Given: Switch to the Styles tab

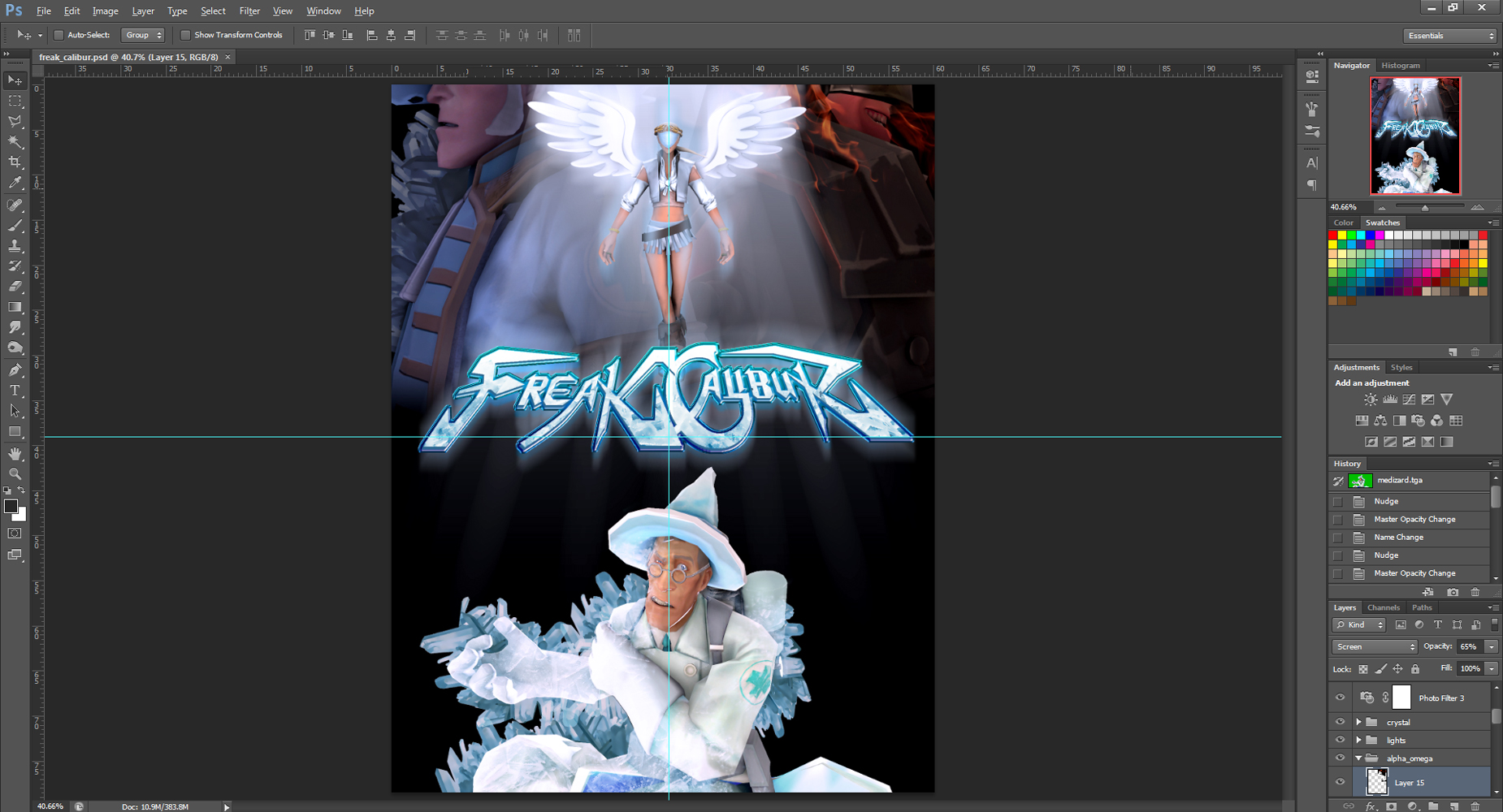Looking at the screenshot, I should tap(1401, 367).
